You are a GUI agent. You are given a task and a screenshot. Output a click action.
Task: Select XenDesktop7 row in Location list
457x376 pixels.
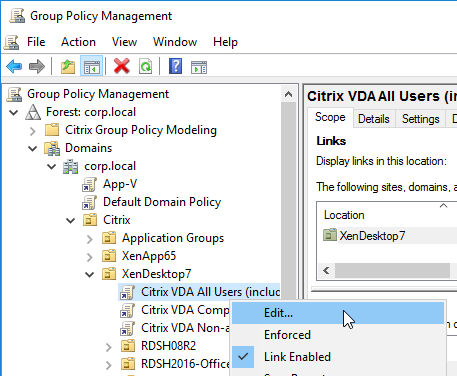(372, 236)
